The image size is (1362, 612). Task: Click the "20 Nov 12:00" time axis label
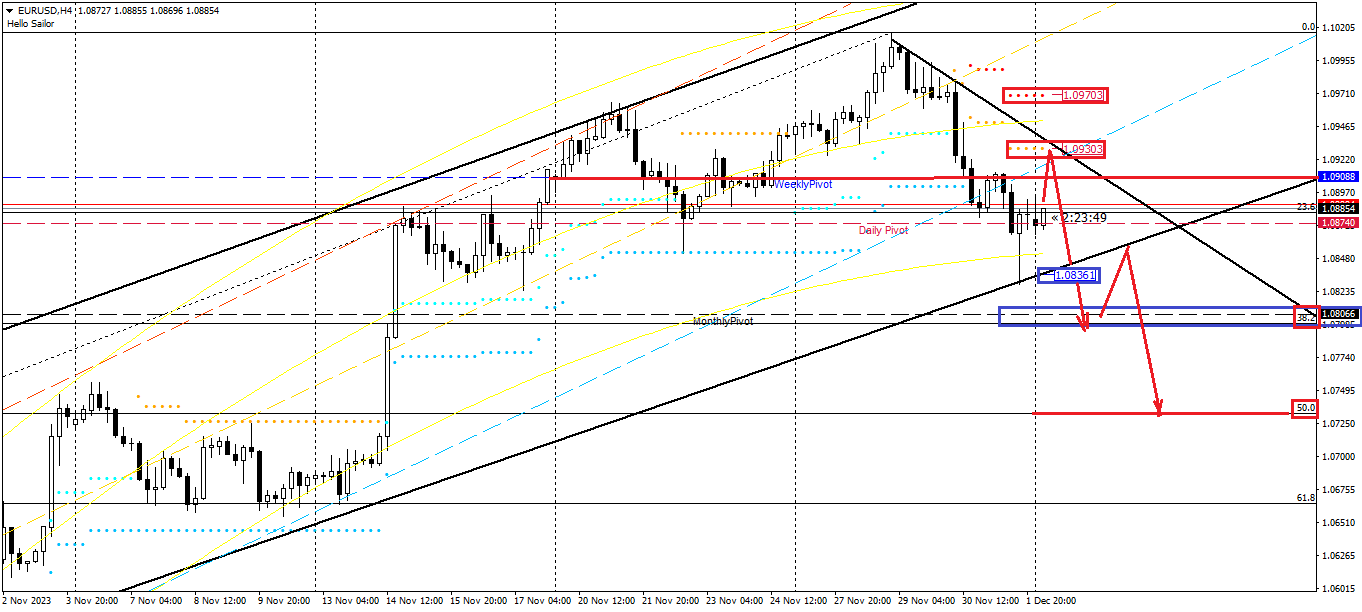(x=606, y=602)
